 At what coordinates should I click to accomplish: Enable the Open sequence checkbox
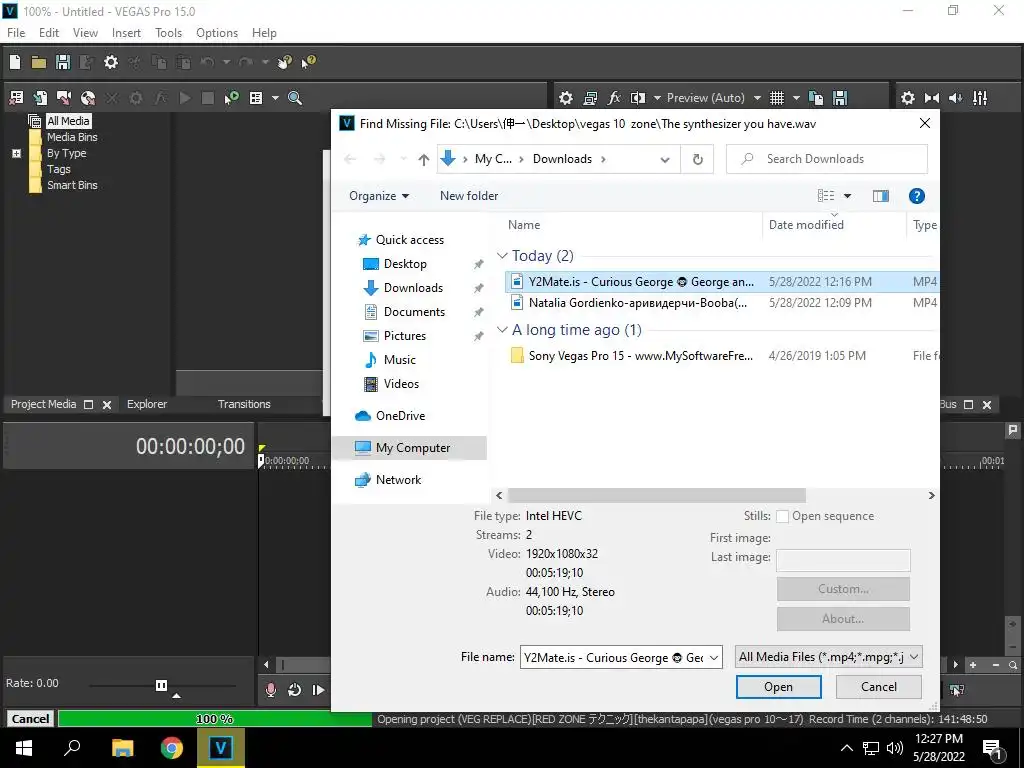[782, 517]
